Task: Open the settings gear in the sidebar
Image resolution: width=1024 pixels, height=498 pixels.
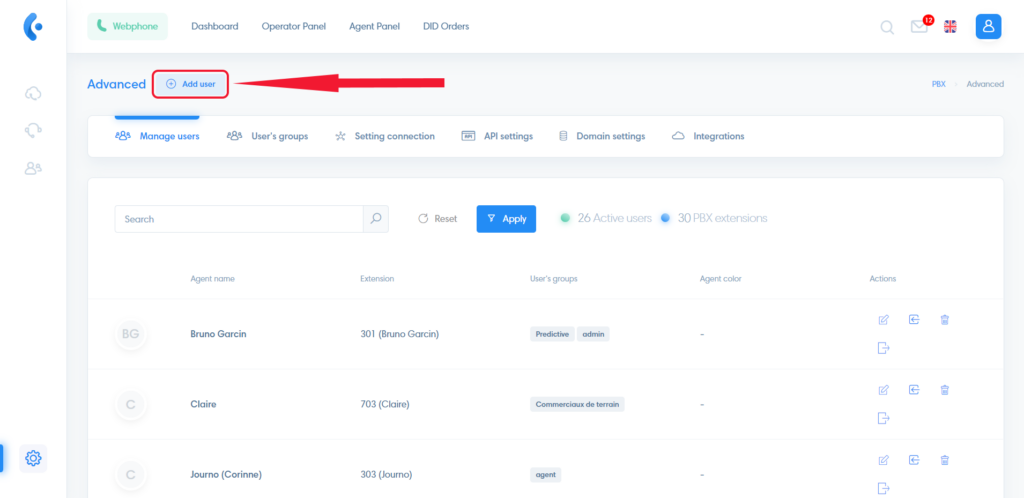Action: [33, 459]
